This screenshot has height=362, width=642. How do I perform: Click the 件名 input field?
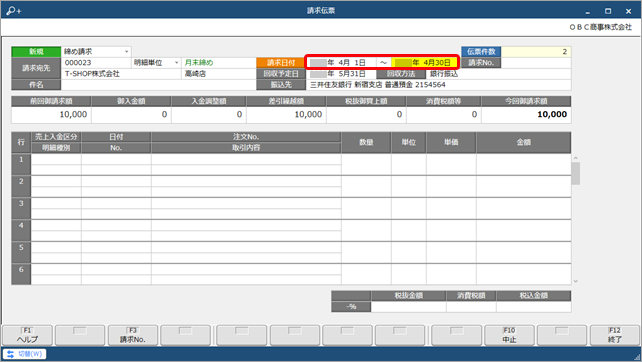click(x=158, y=85)
